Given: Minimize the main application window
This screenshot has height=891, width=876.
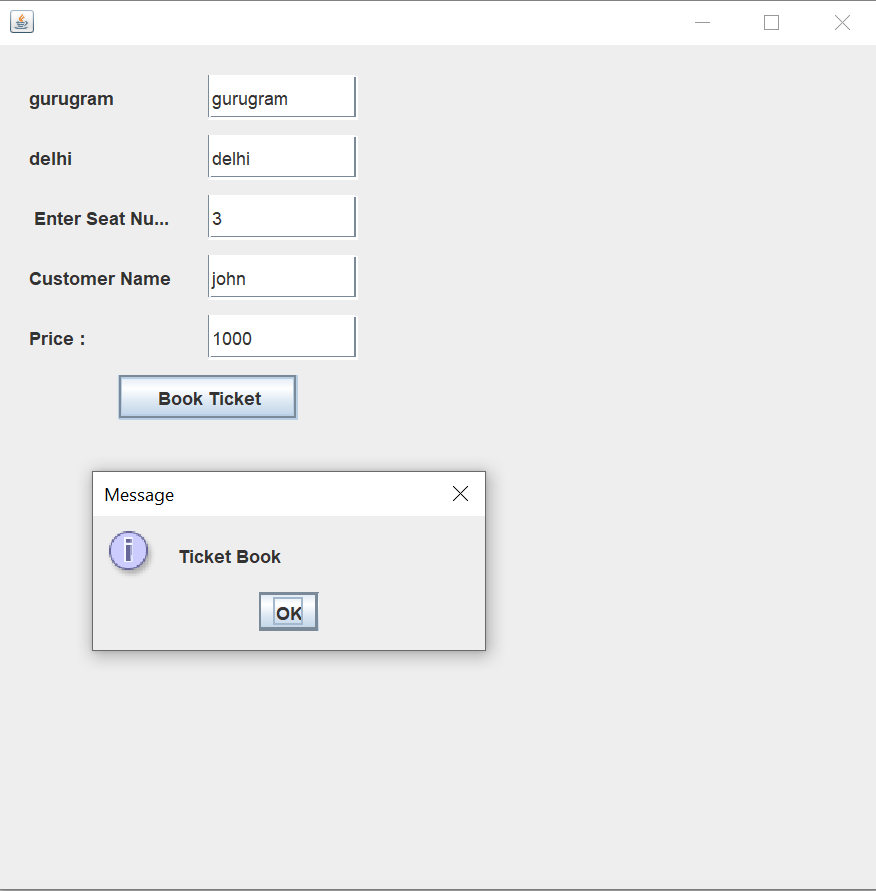Looking at the screenshot, I should 703,23.
